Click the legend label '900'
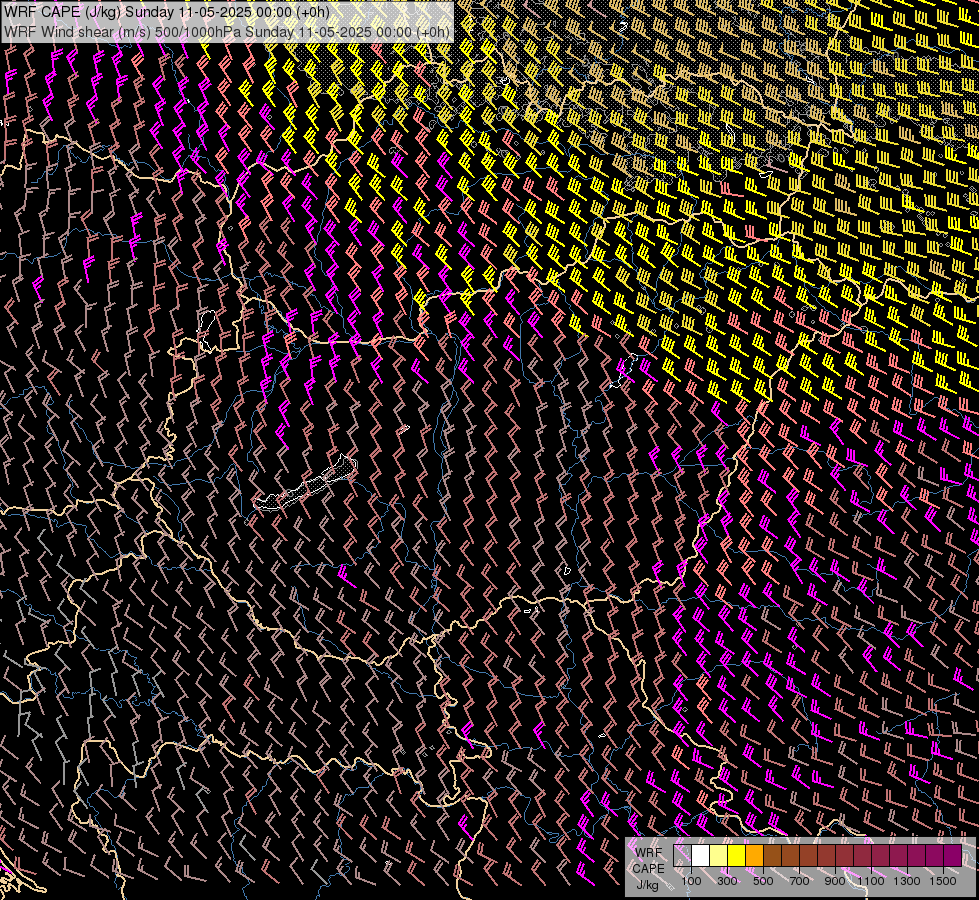Screen dimensions: 979x900 [835, 881]
